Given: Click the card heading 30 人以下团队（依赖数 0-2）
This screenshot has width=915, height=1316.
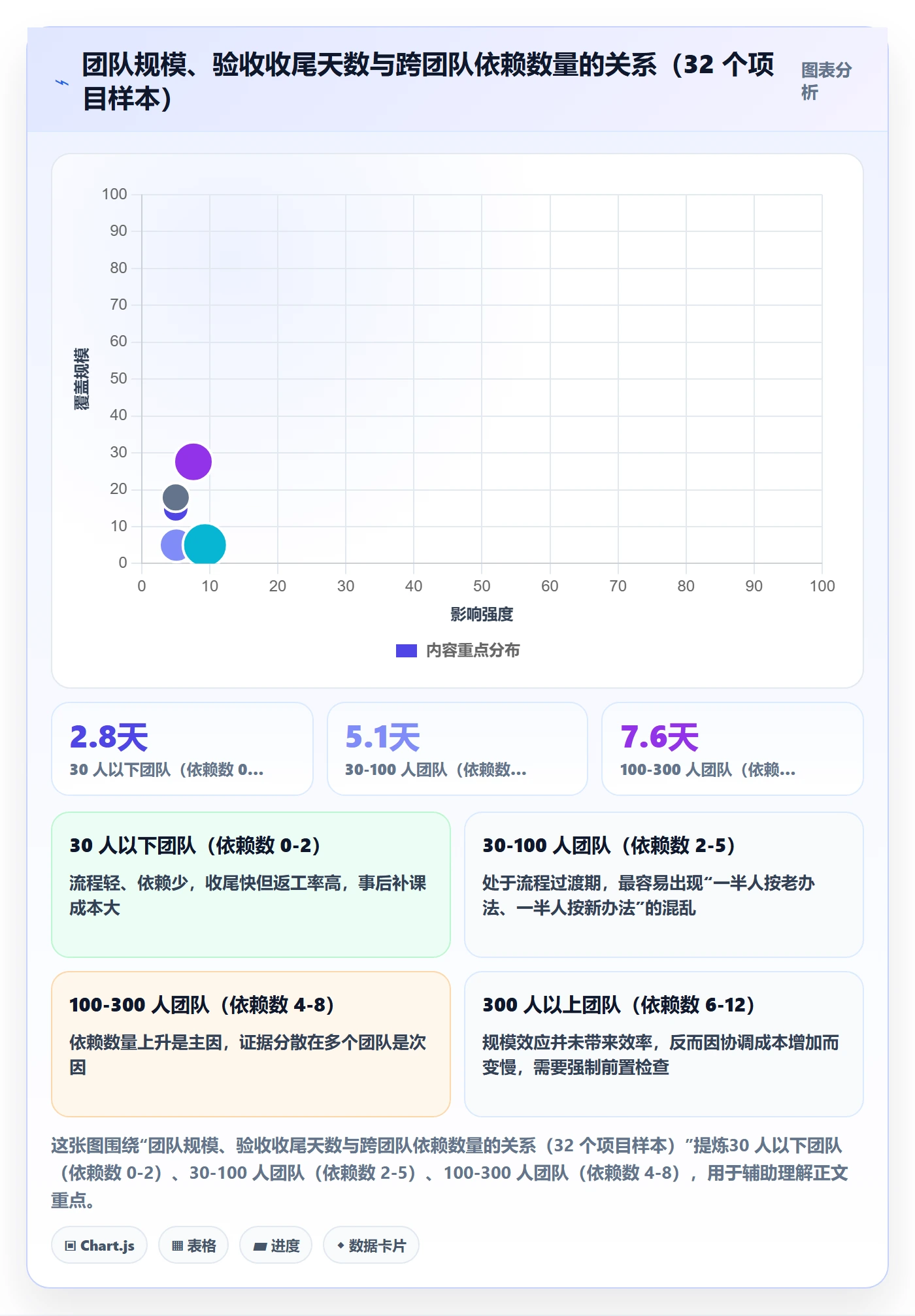Looking at the screenshot, I should (195, 846).
